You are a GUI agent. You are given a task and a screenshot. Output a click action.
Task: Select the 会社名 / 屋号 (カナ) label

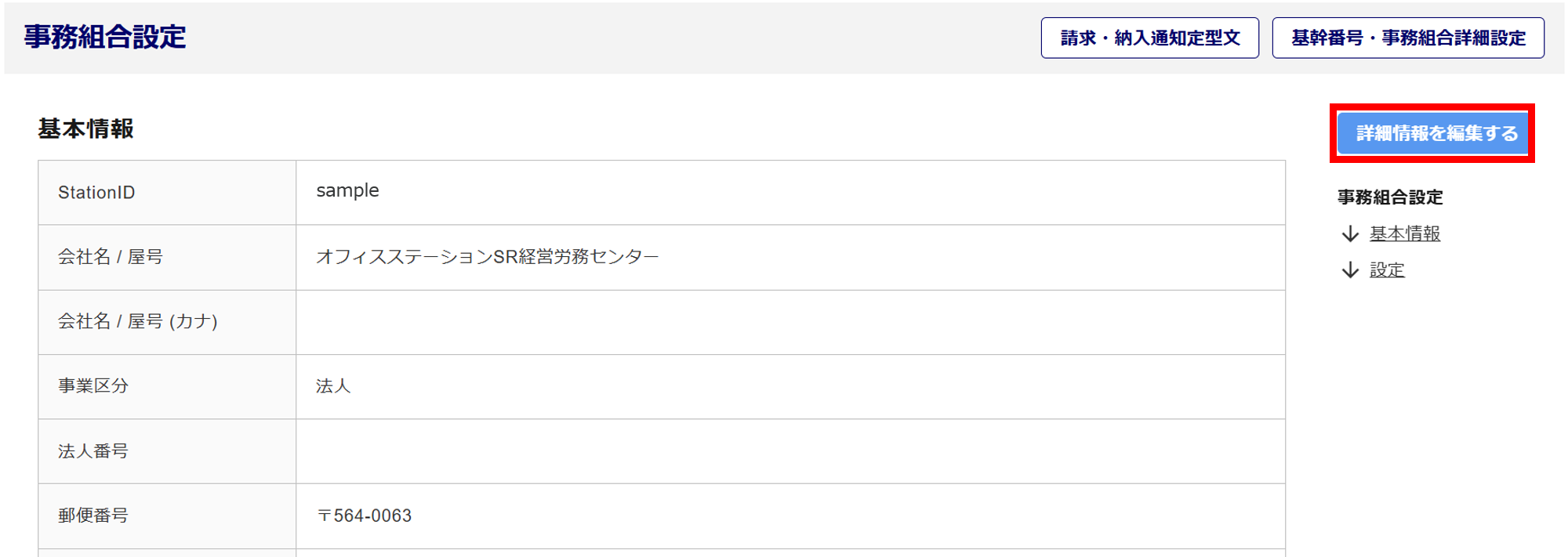pyautogui.click(x=138, y=321)
